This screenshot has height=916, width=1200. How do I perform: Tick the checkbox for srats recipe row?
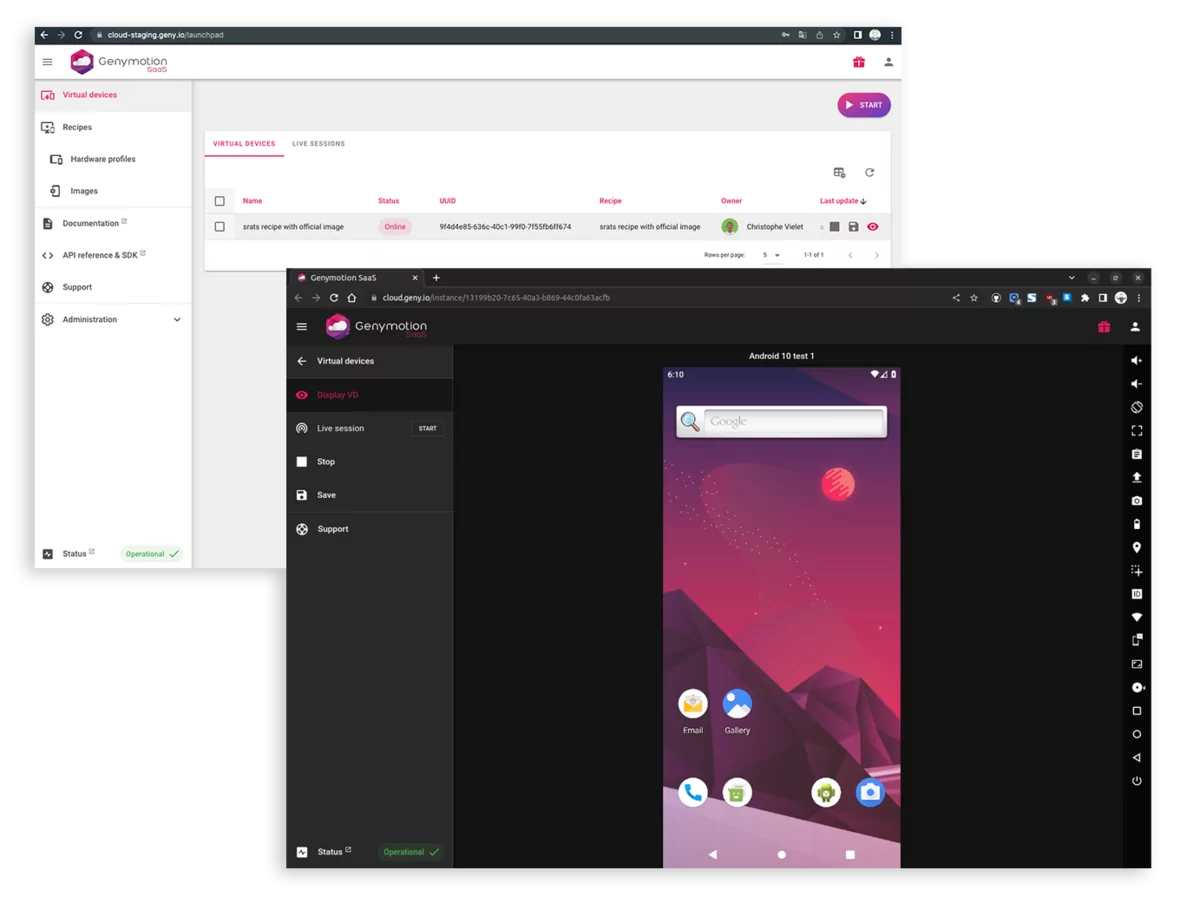coord(220,227)
